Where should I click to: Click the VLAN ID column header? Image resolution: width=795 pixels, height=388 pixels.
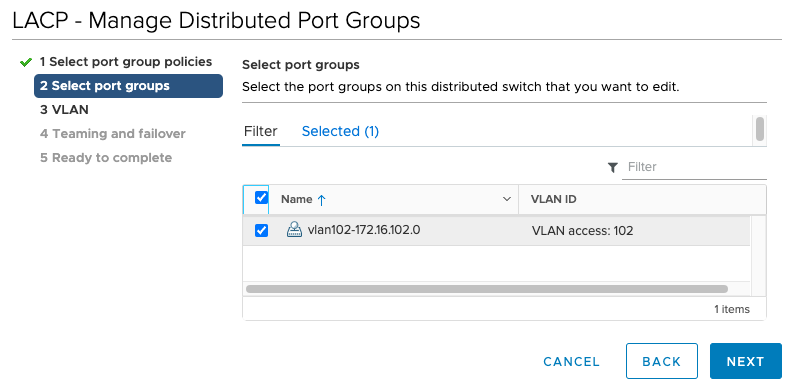642,199
